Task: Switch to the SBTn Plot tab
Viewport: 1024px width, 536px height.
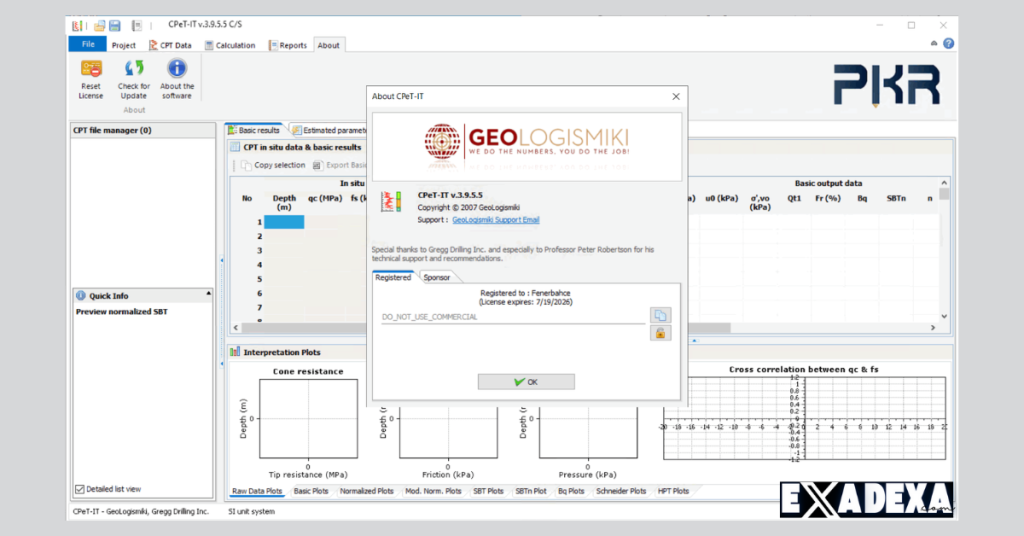Action: (530, 491)
